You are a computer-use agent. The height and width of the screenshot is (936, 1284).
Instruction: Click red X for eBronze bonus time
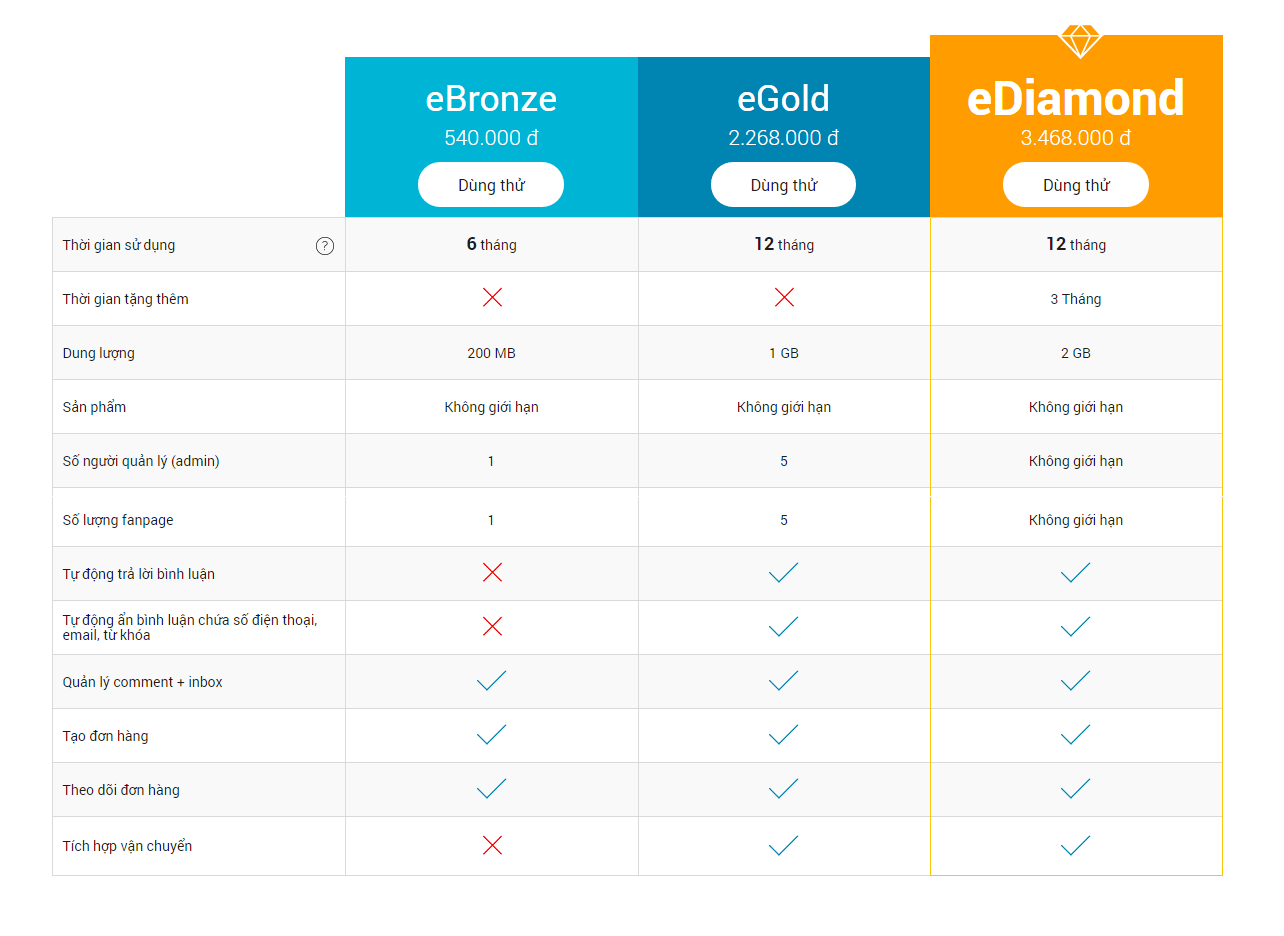(492, 297)
